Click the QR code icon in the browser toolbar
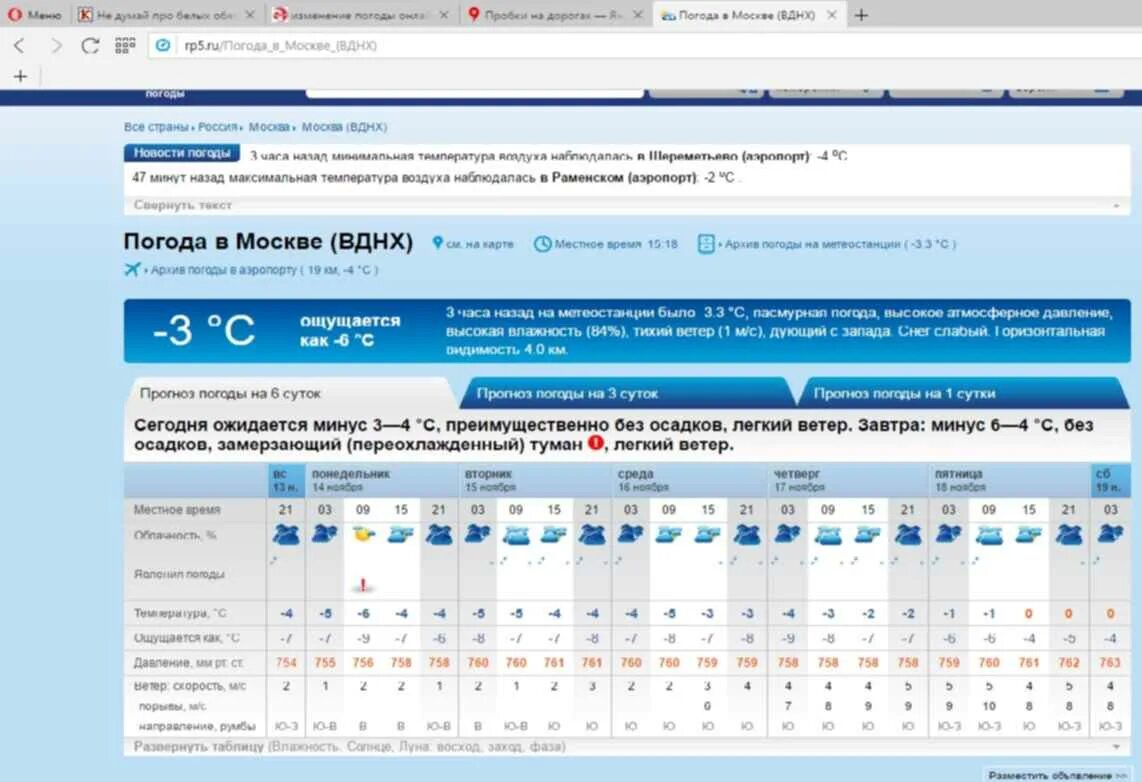The image size is (1142, 782). pyautogui.click(x=123, y=46)
